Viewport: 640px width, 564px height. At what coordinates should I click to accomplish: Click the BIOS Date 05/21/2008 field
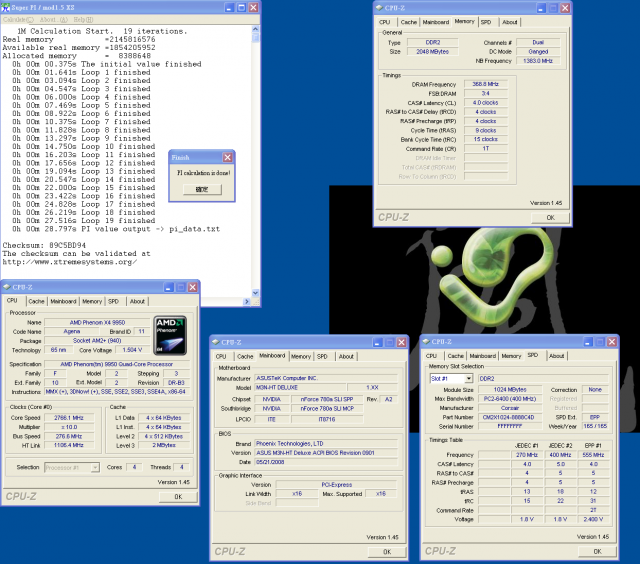[326, 462]
